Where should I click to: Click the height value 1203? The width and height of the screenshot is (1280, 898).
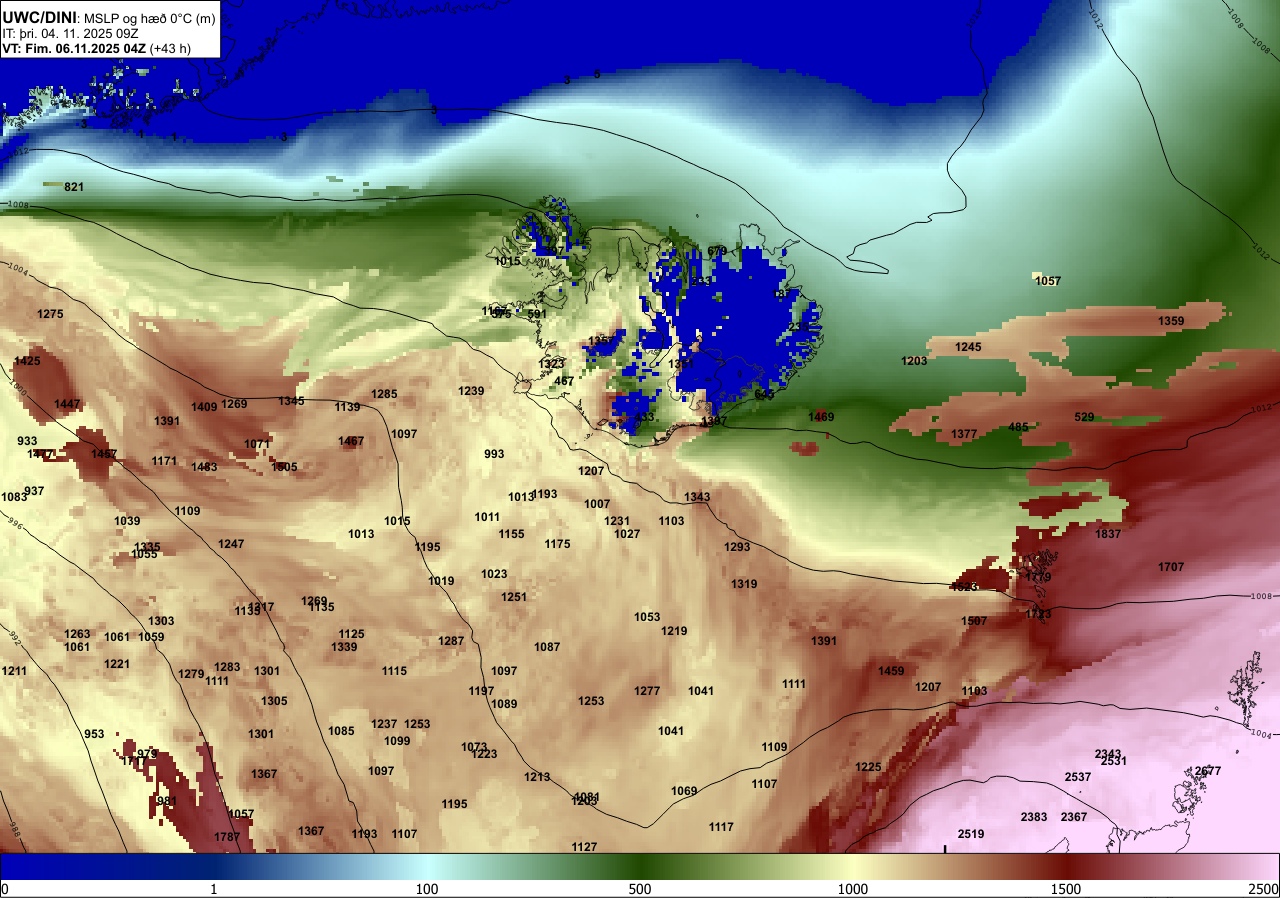point(914,361)
